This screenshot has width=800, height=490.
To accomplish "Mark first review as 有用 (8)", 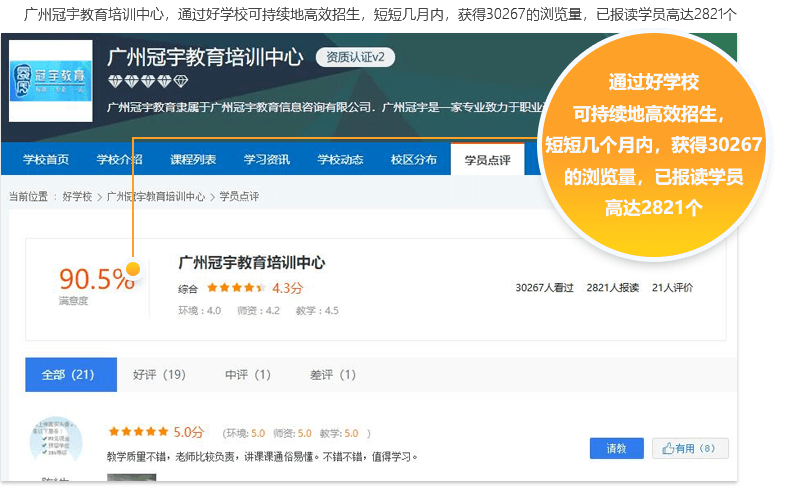I will click(690, 449).
